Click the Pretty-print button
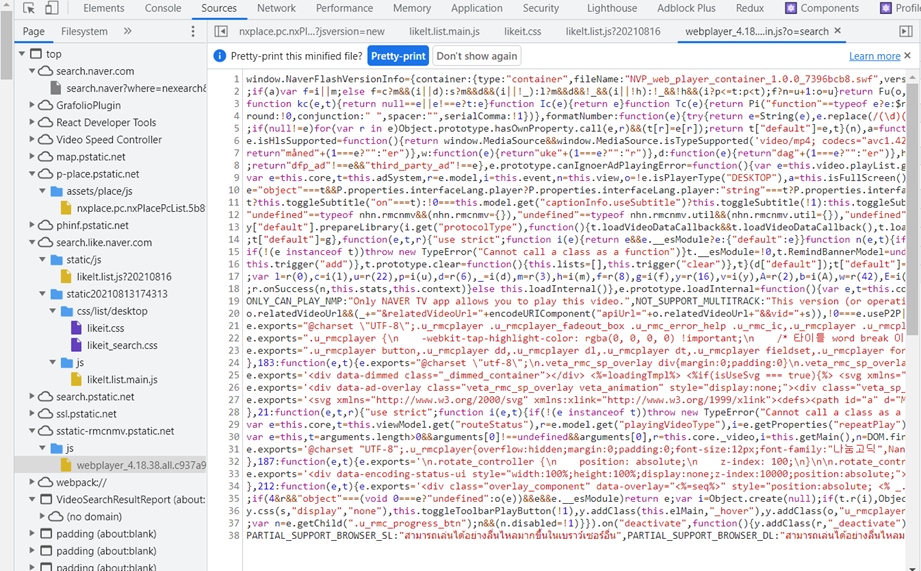The width and height of the screenshot is (921, 571). click(x=398, y=56)
